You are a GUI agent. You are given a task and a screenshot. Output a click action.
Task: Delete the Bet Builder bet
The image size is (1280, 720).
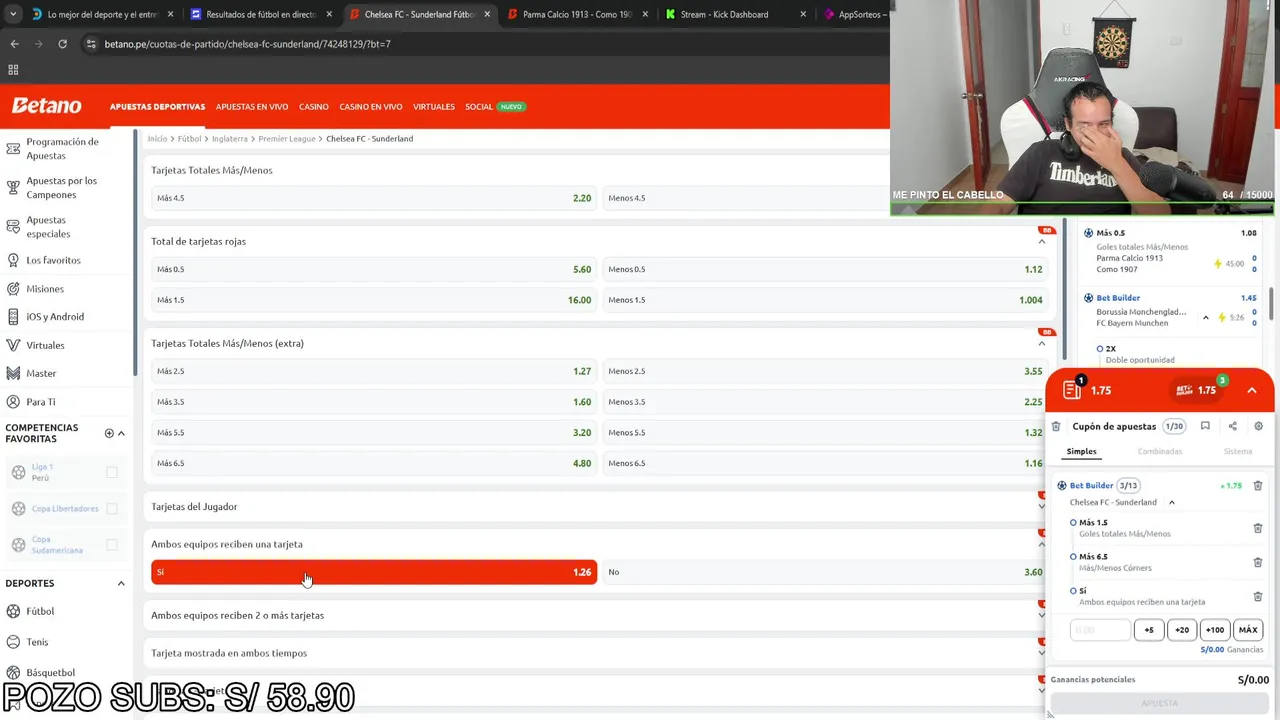1258,486
